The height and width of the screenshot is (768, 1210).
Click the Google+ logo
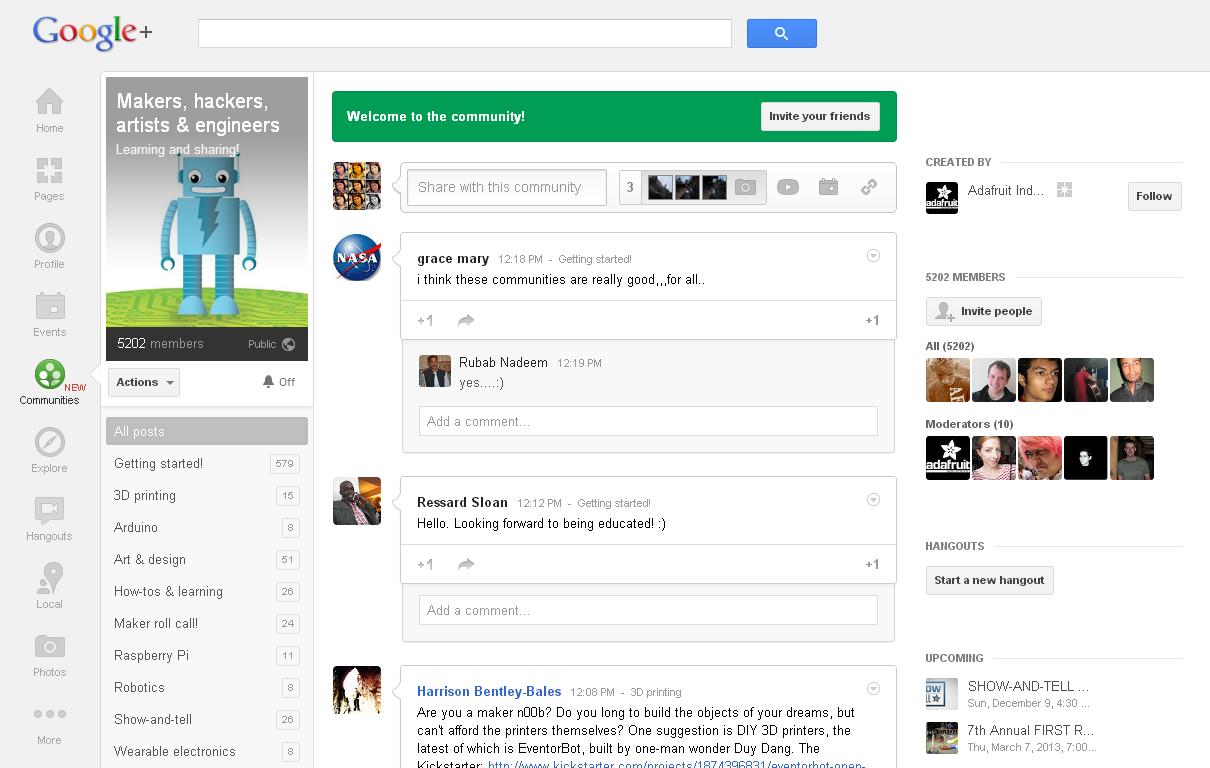pyautogui.click(x=92, y=33)
